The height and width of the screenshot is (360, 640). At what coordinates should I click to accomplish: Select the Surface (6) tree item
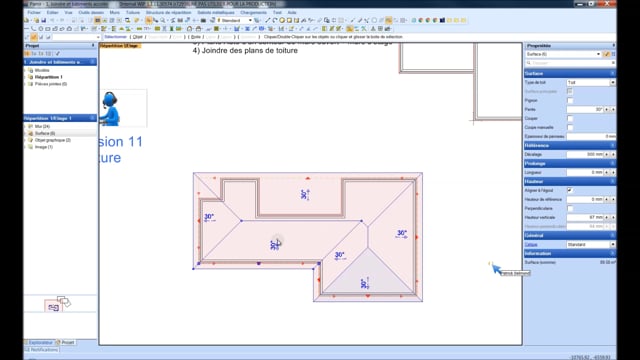click(45, 133)
